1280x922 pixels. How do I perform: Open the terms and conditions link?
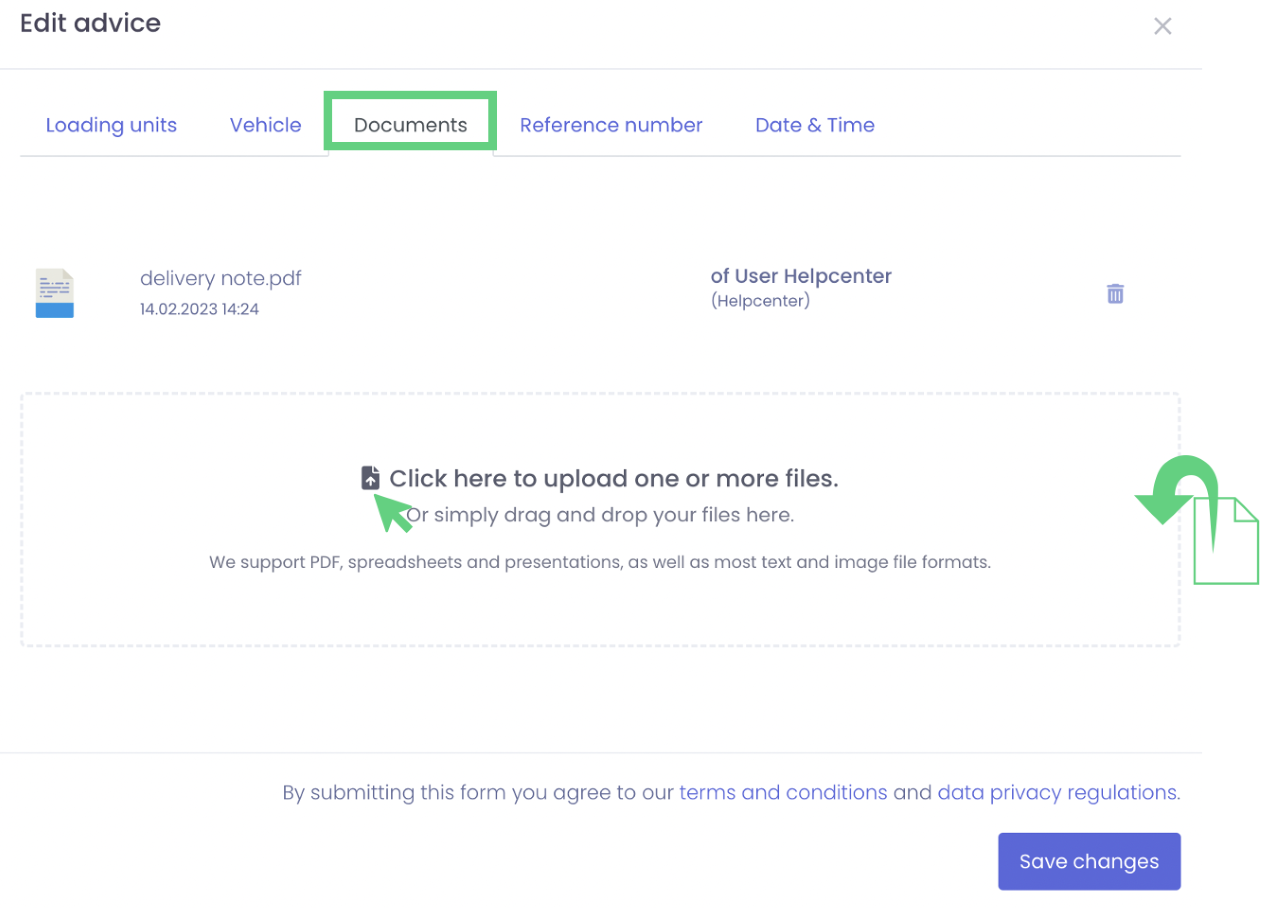point(783,793)
